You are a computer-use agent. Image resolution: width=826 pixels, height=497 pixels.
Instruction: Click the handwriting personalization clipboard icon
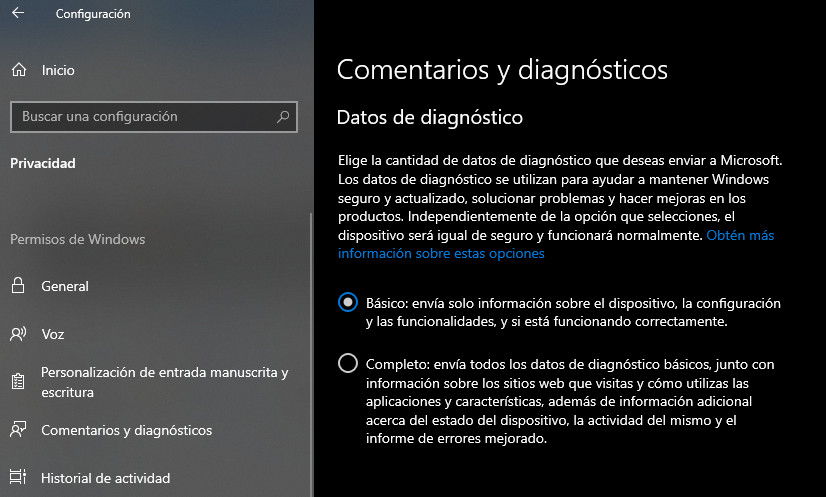pyautogui.click(x=18, y=382)
